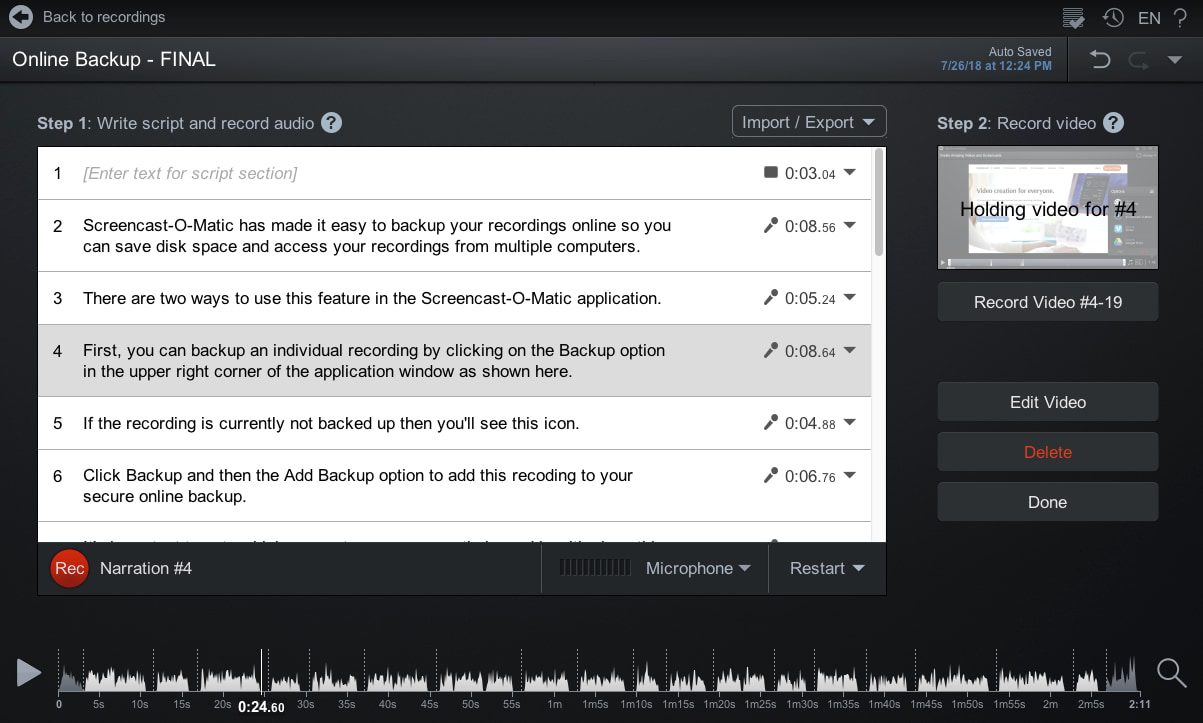Switch language using the EN menu item
Screen dimensions: 1203x723
pyautogui.click(x=1149, y=17)
